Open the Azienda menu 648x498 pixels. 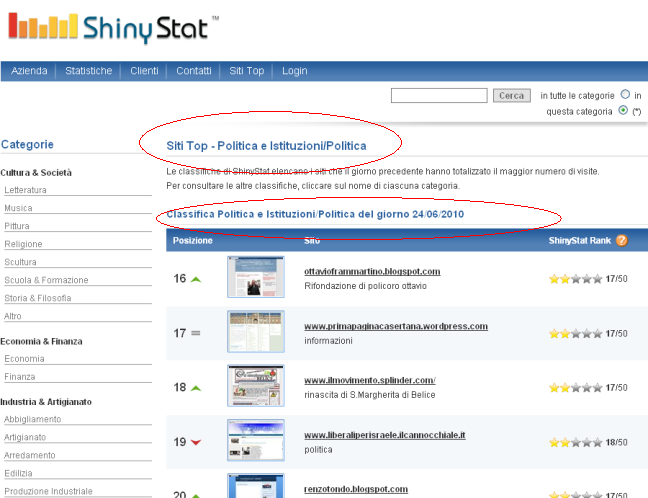pos(29,71)
